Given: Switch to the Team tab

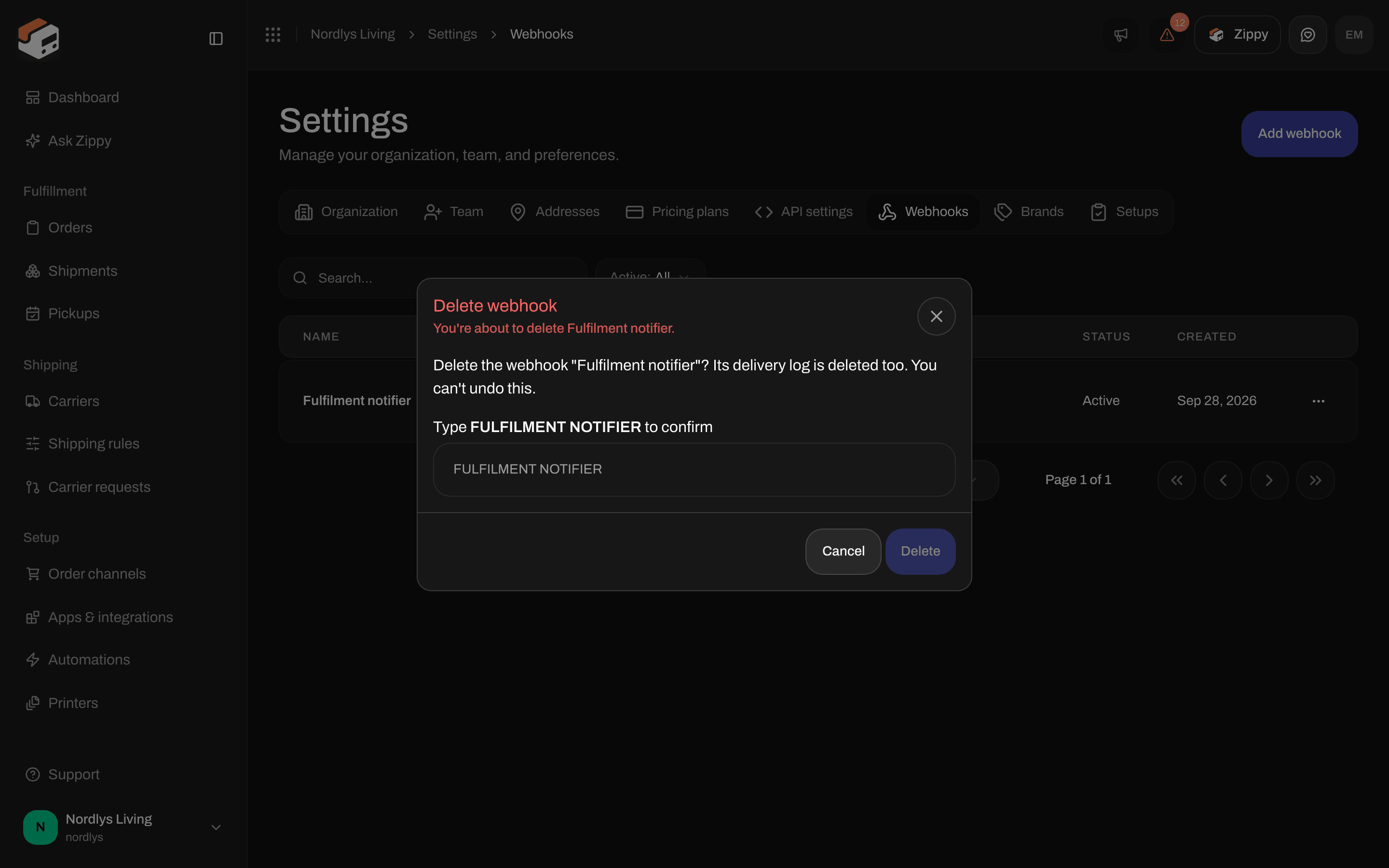Looking at the screenshot, I should point(453,212).
